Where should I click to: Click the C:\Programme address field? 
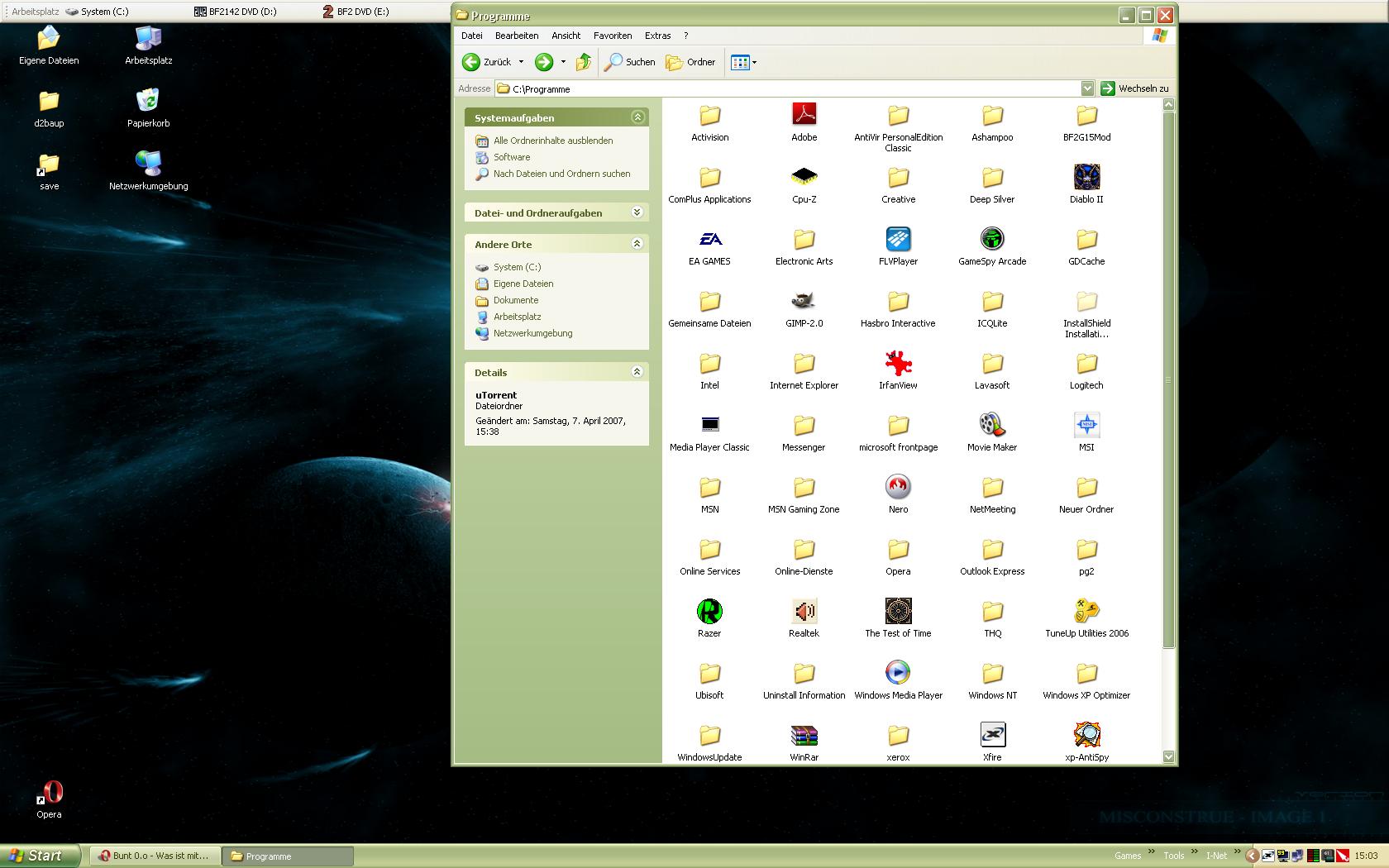(787, 88)
